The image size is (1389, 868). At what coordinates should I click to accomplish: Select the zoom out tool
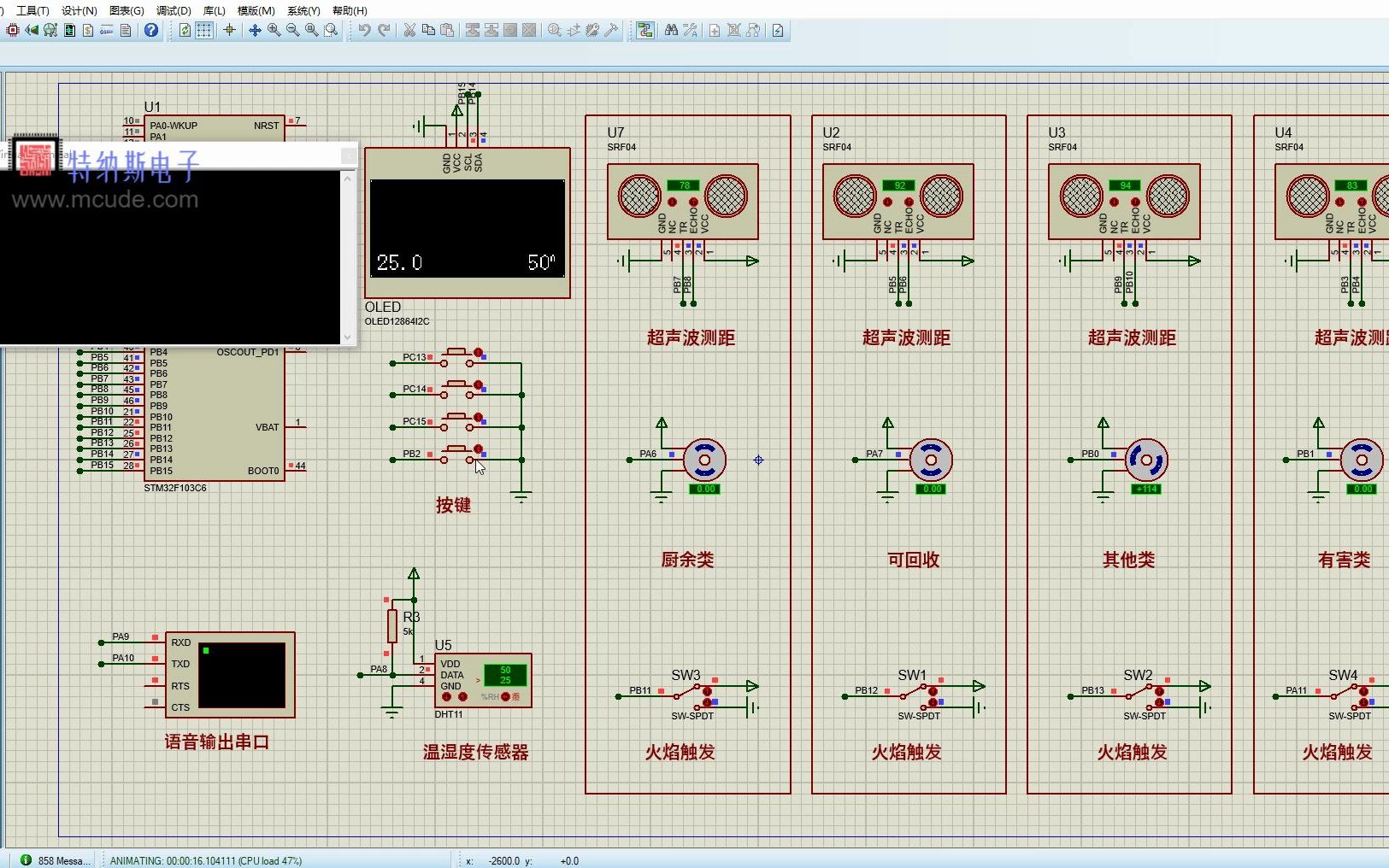coord(293,31)
